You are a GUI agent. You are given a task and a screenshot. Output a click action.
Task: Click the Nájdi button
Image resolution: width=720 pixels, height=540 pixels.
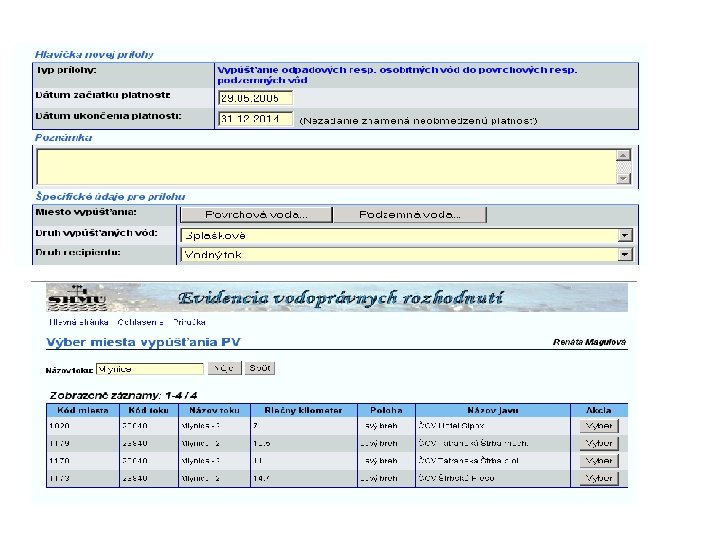pos(225,368)
